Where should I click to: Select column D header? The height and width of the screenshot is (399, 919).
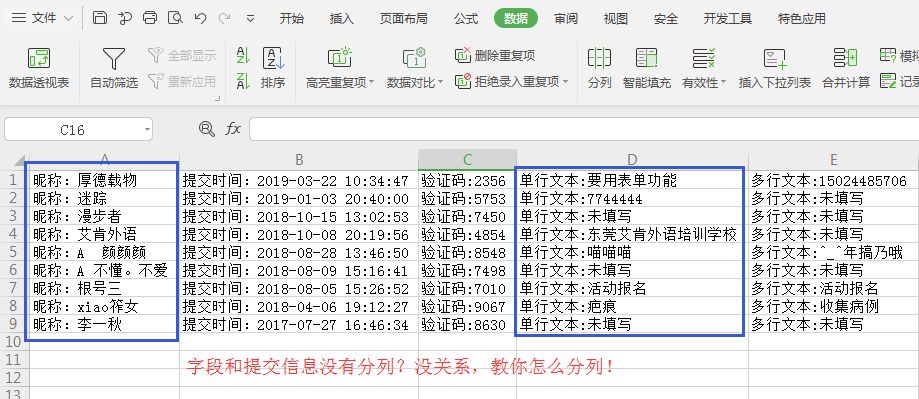(x=632, y=159)
